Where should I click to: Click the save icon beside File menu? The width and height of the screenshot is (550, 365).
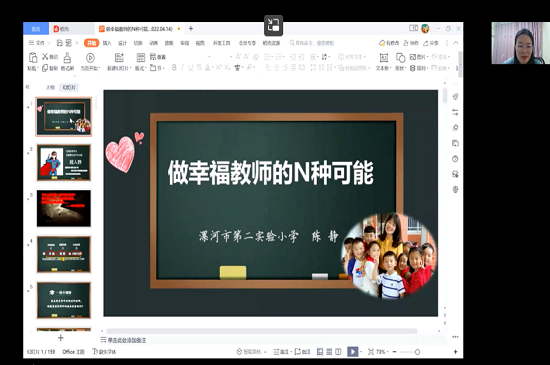[x=60, y=43]
